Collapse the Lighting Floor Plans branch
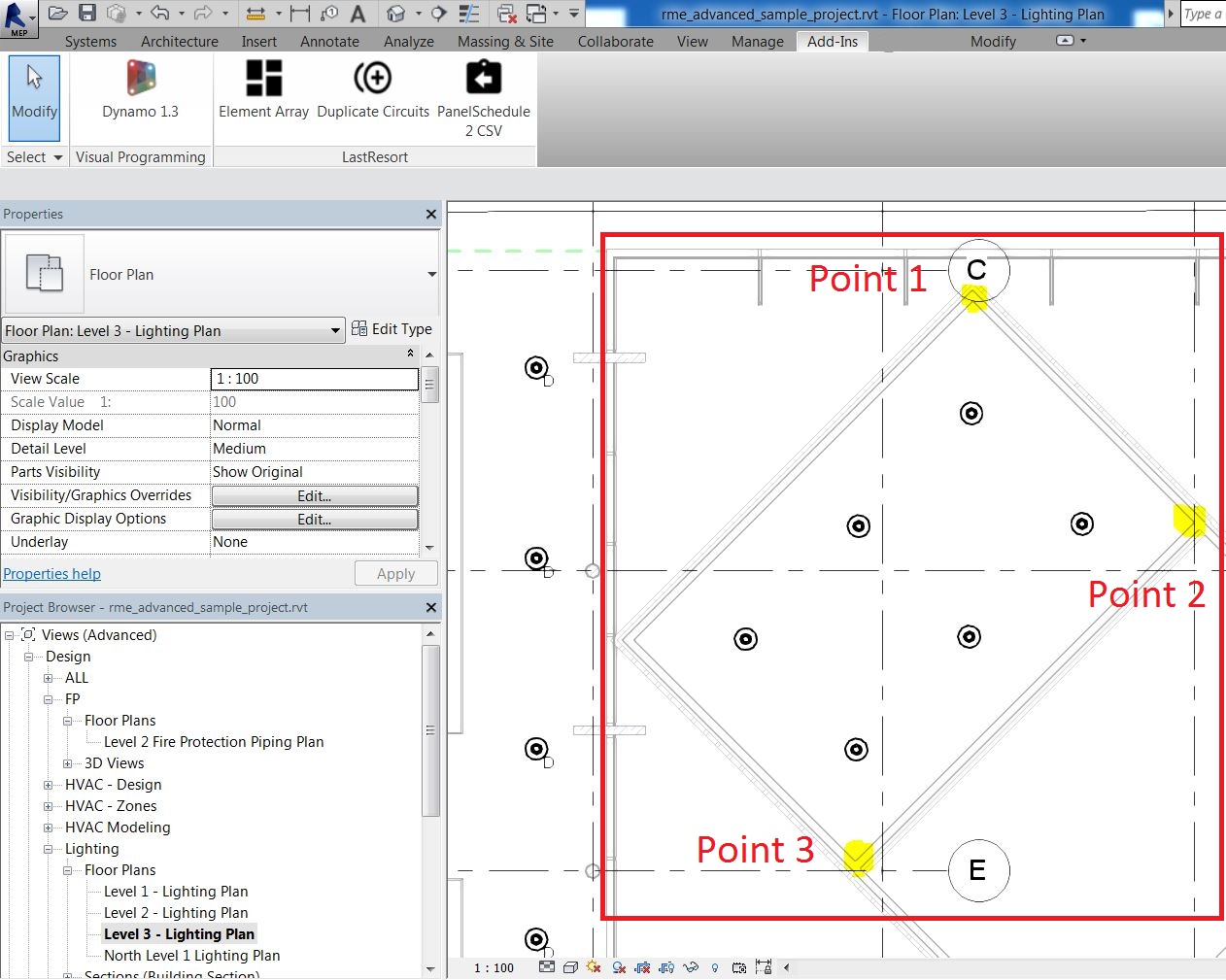 tap(66, 869)
